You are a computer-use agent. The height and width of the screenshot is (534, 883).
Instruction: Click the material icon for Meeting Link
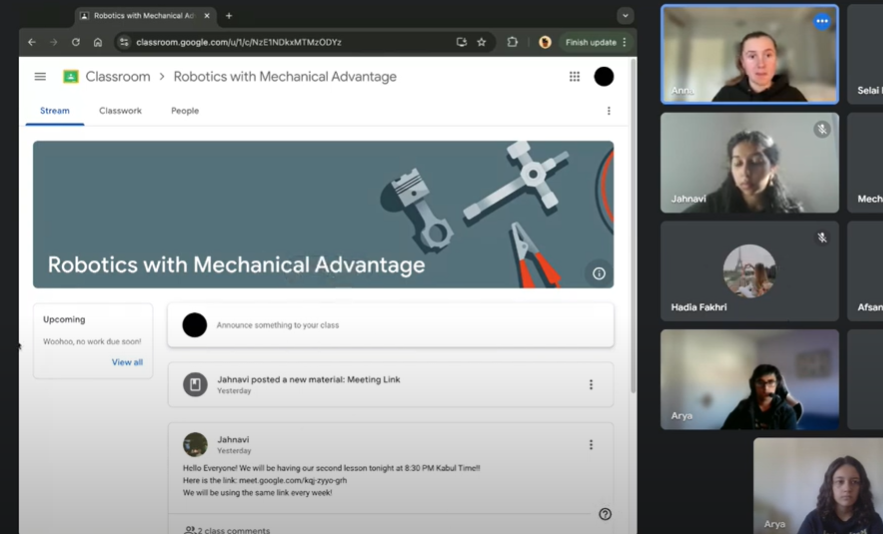(195, 385)
